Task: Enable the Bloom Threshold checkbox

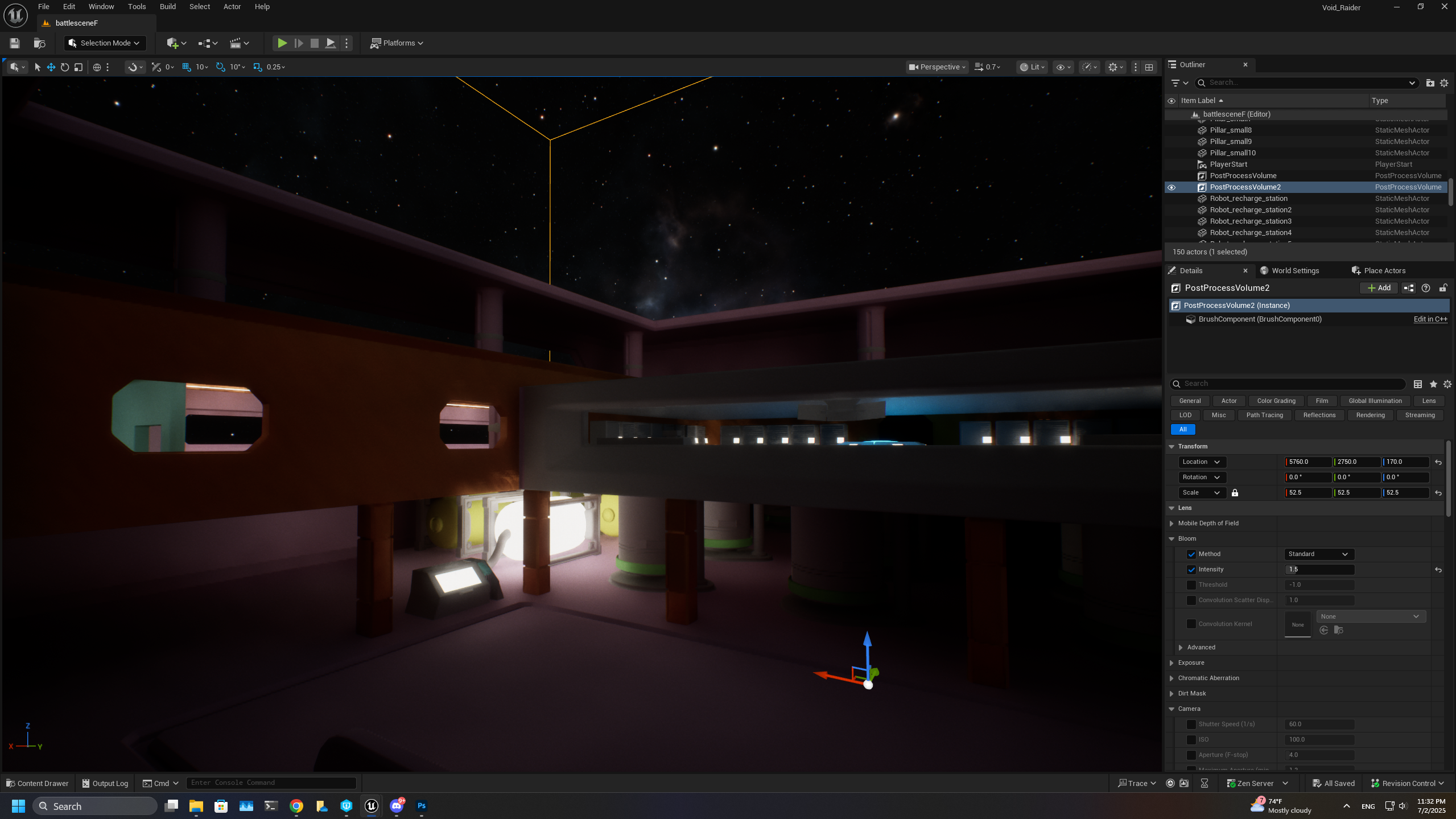Action: [x=1191, y=585]
